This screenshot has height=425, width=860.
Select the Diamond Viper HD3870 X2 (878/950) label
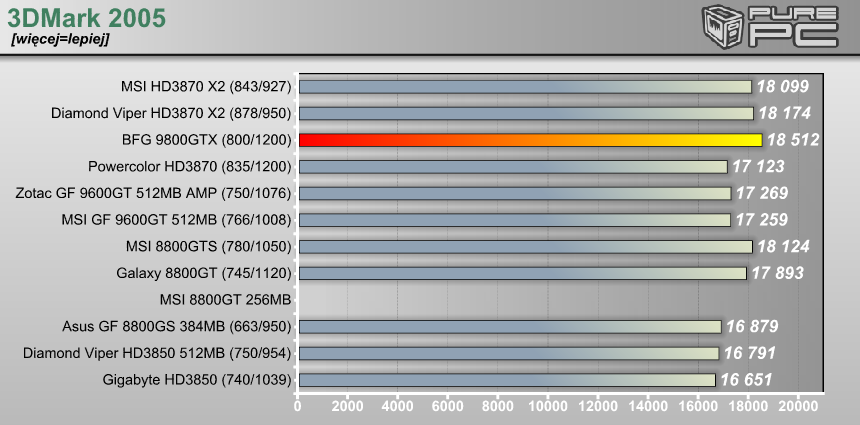tap(171, 113)
